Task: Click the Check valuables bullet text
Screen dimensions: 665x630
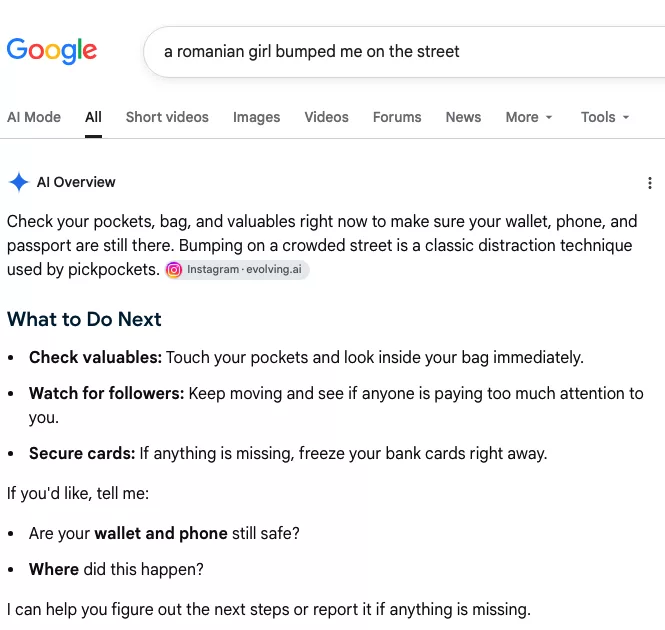Action: [x=306, y=357]
